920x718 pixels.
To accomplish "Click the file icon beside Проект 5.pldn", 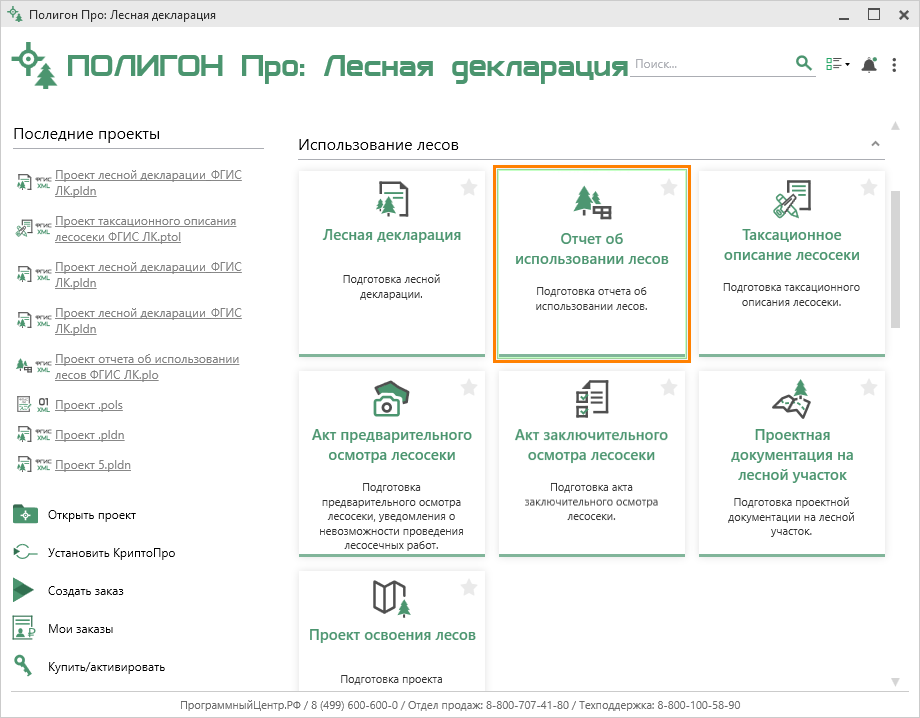I will tap(23, 465).
